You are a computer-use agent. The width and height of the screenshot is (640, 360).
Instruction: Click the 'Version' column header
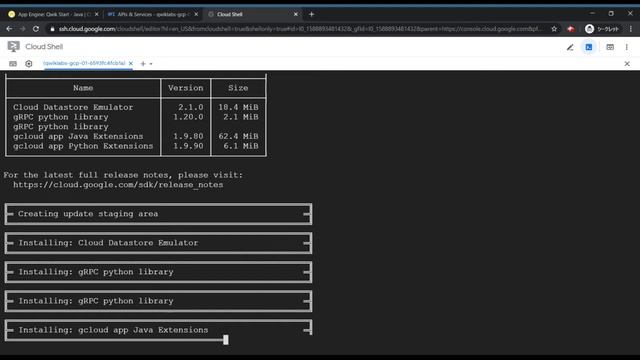pos(186,88)
